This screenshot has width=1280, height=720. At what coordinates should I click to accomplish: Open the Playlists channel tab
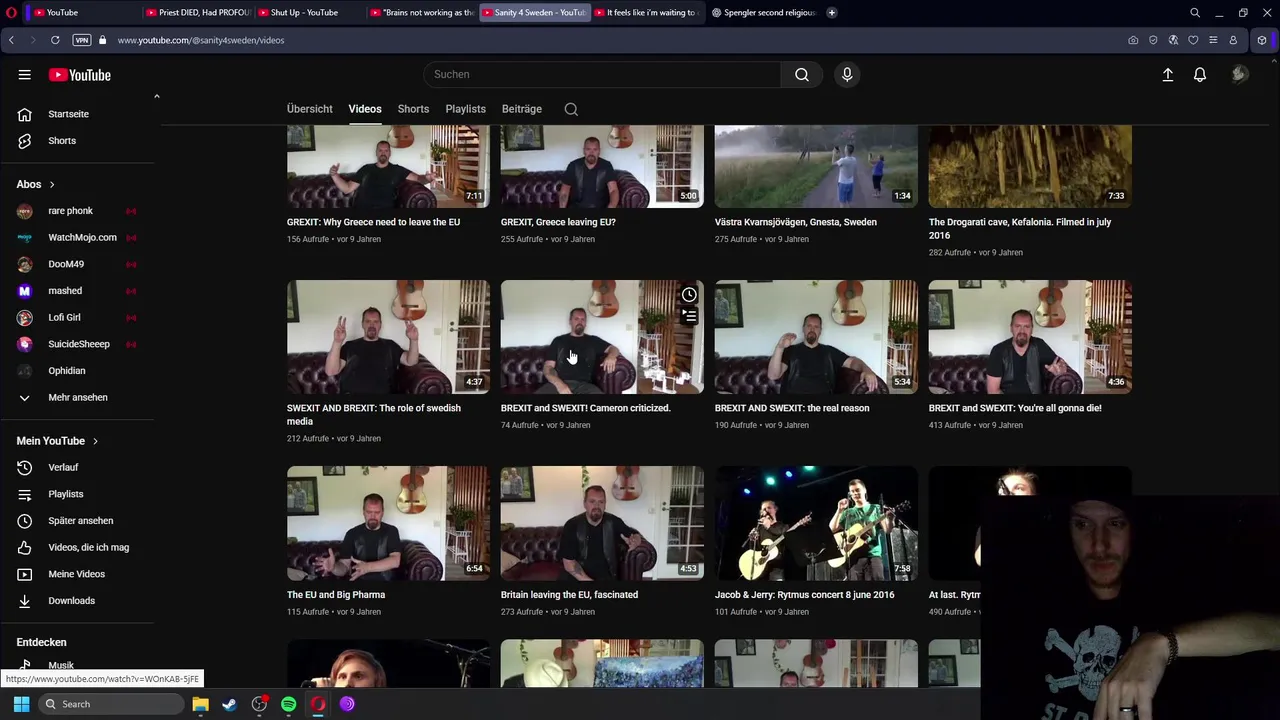point(466,109)
